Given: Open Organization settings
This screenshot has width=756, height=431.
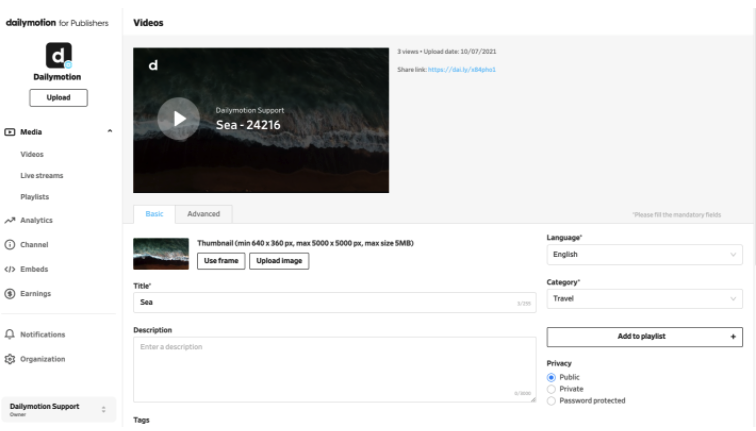Looking at the screenshot, I should coord(42,359).
